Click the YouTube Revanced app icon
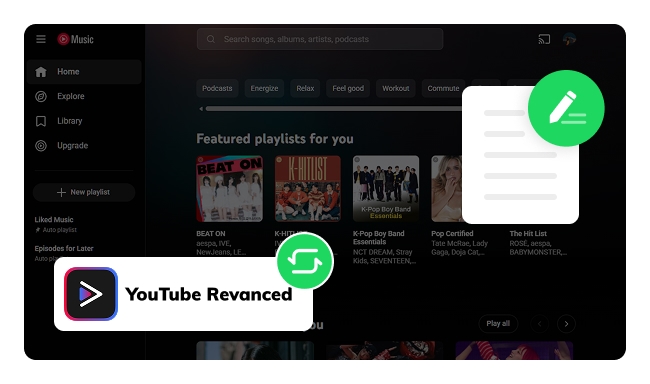 point(91,294)
